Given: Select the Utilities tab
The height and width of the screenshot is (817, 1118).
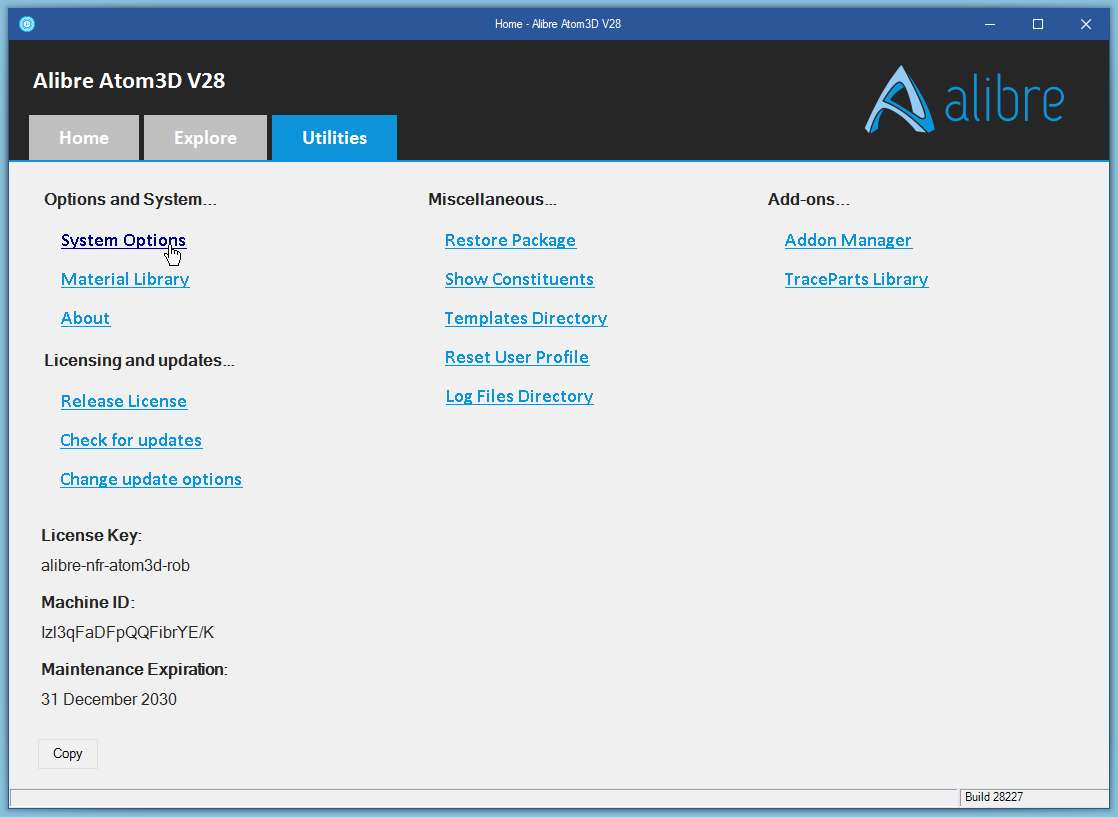Looking at the screenshot, I should [334, 138].
